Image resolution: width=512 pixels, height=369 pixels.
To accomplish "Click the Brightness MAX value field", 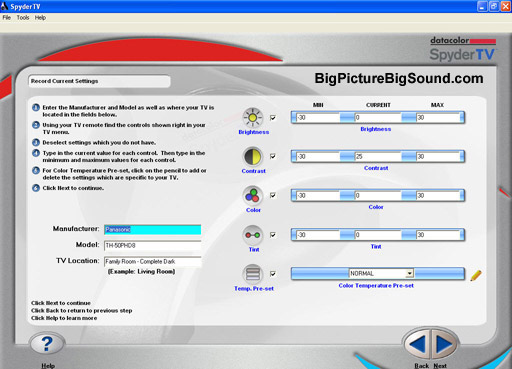I will [x=438, y=118].
